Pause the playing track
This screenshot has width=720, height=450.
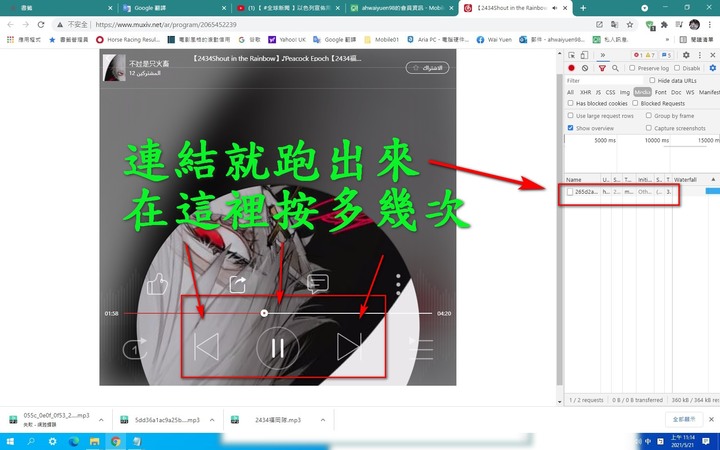(277, 348)
